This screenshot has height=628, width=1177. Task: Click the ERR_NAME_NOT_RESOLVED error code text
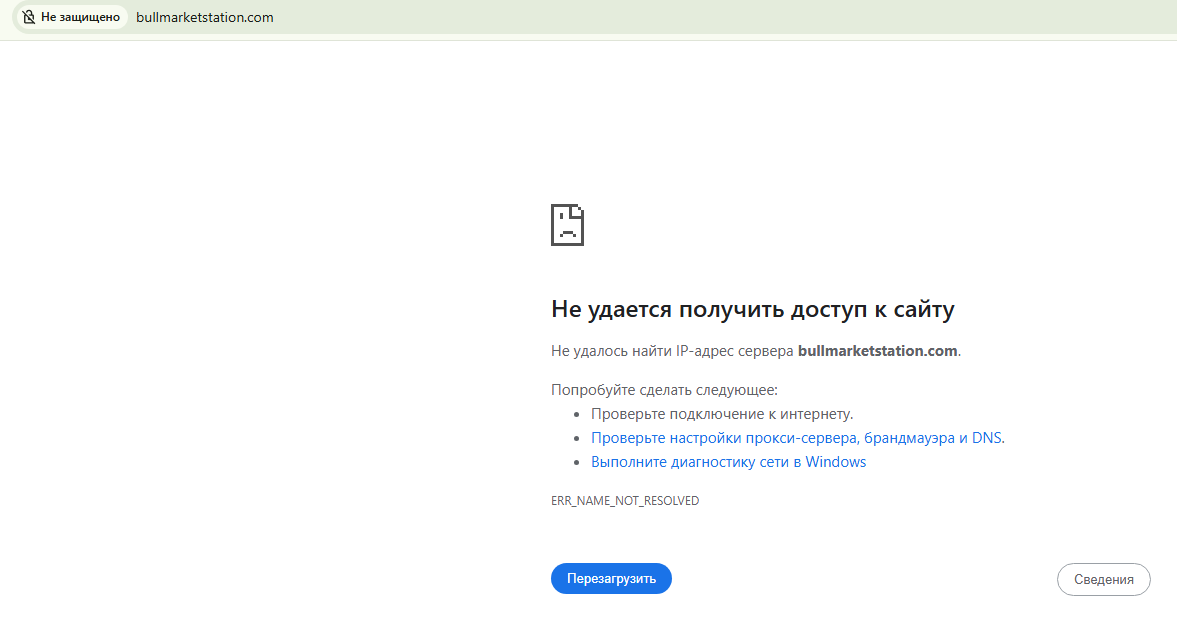pyautogui.click(x=625, y=500)
